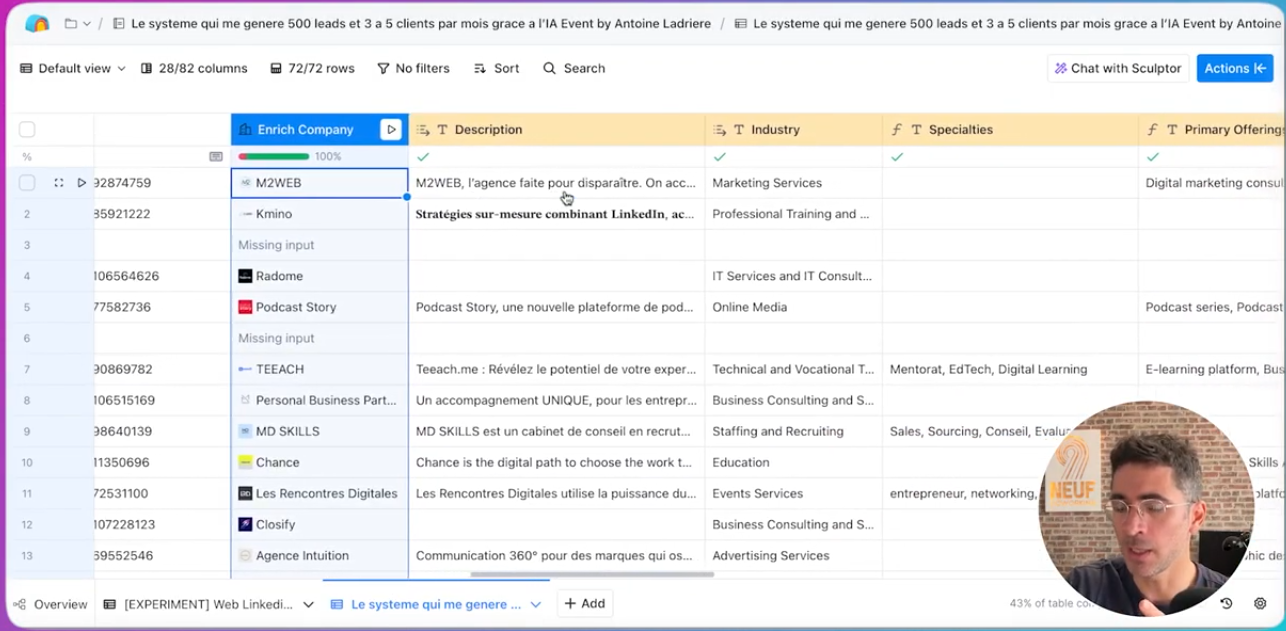Click the Enrich Company 100% progress bar
Image resolution: width=1286 pixels, height=631 pixels.
pos(273,156)
